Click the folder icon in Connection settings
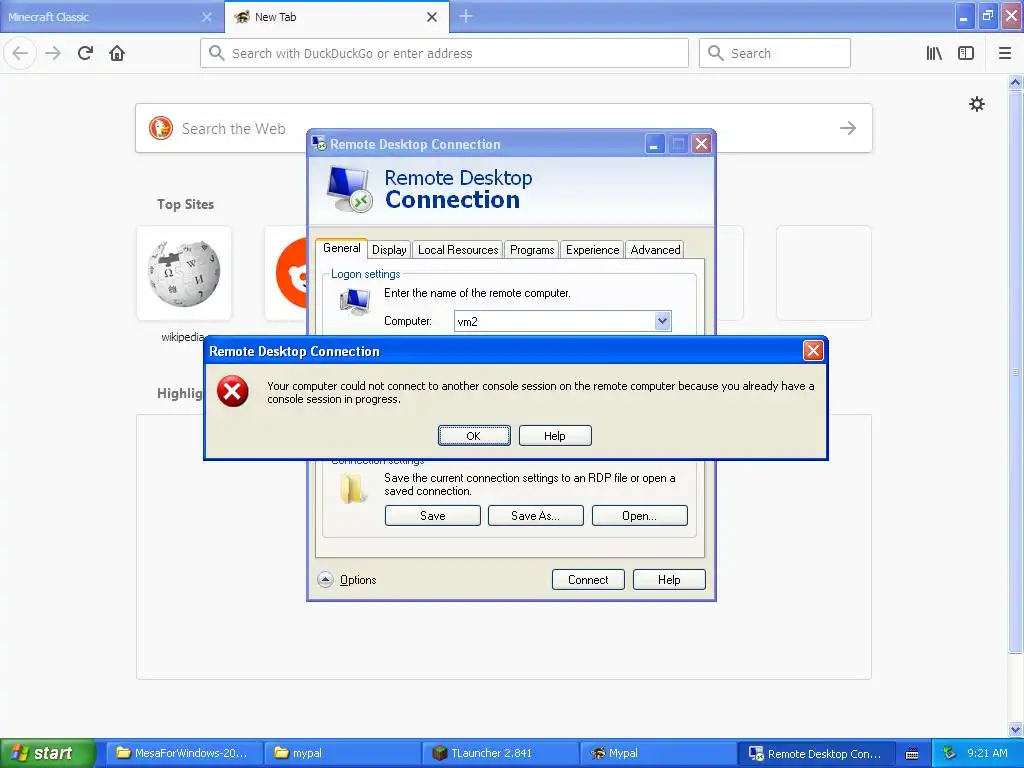This screenshot has height=768, width=1024. pyautogui.click(x=353, y=490)
